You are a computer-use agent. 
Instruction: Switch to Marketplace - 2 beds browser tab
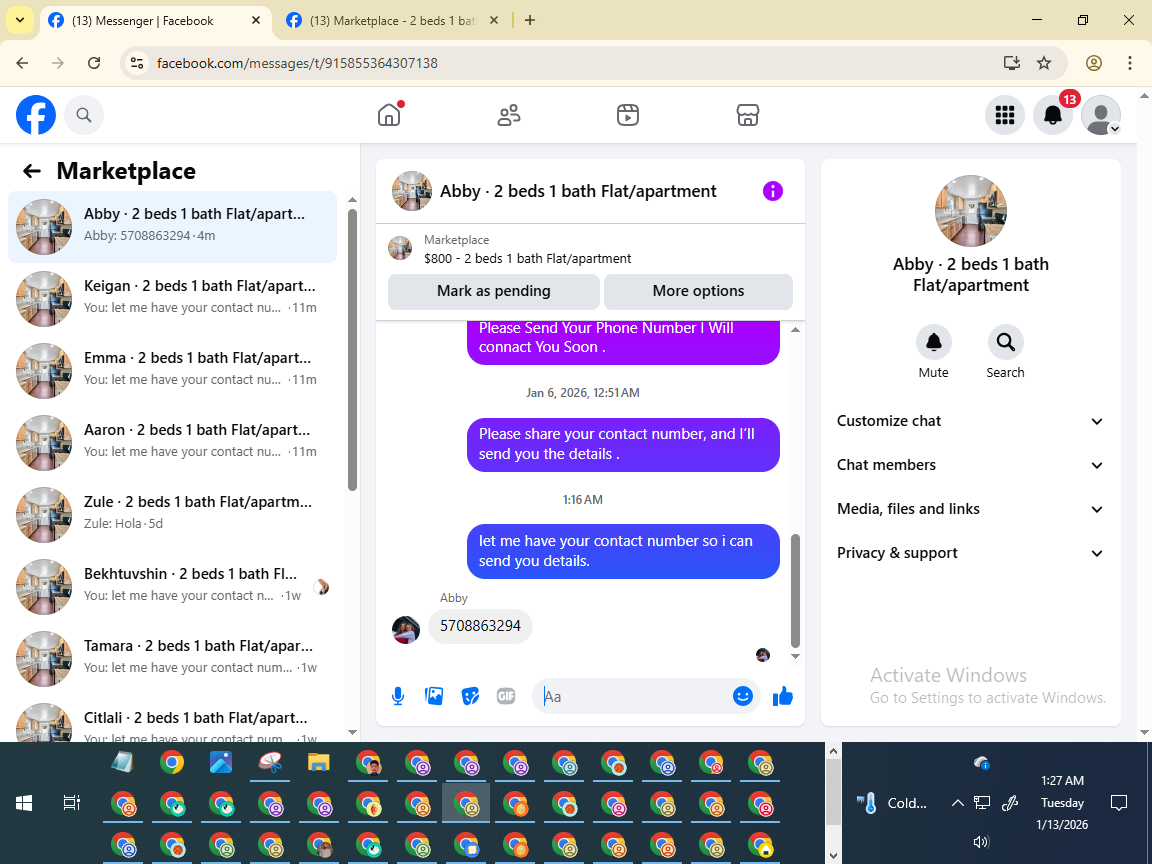tap(393, 21)
